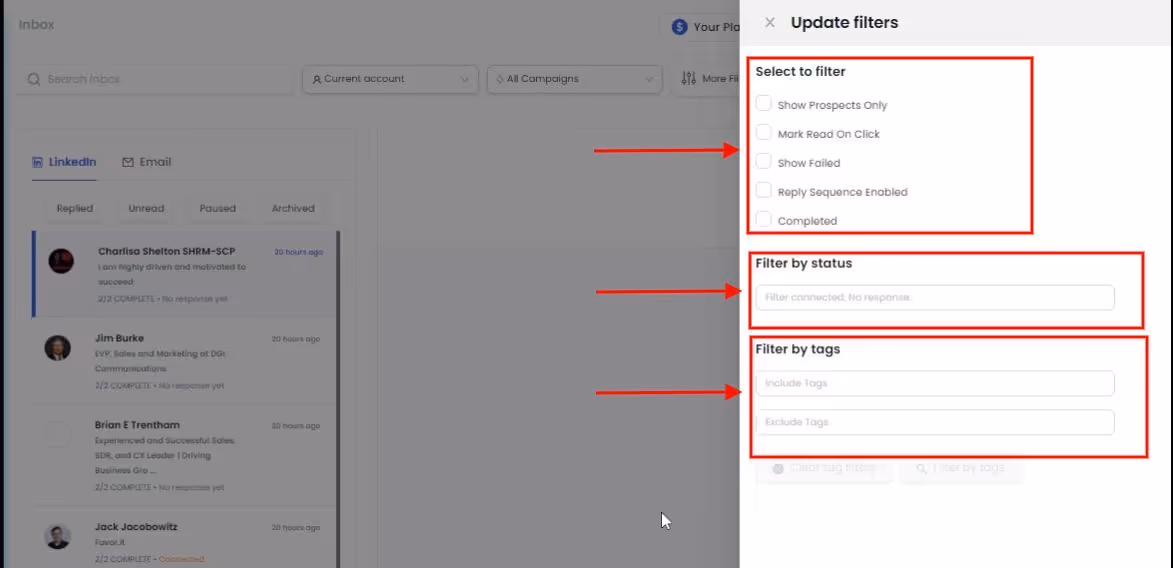The image size is (1173, 568).
Task: Click the conversation list scrollbar
Action: [338, 400]
